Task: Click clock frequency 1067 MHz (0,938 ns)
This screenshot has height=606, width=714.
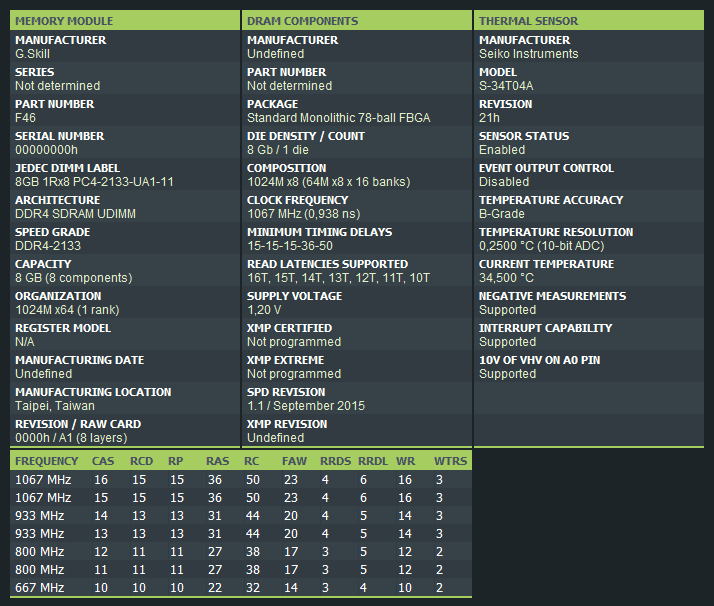Action: 303,214
